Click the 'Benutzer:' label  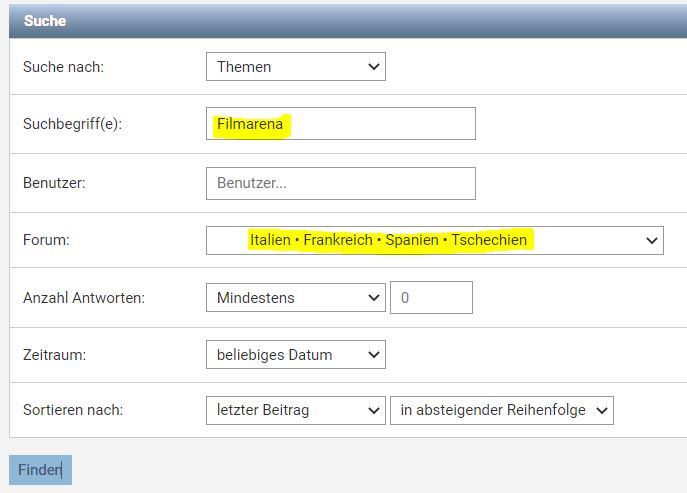56,184
